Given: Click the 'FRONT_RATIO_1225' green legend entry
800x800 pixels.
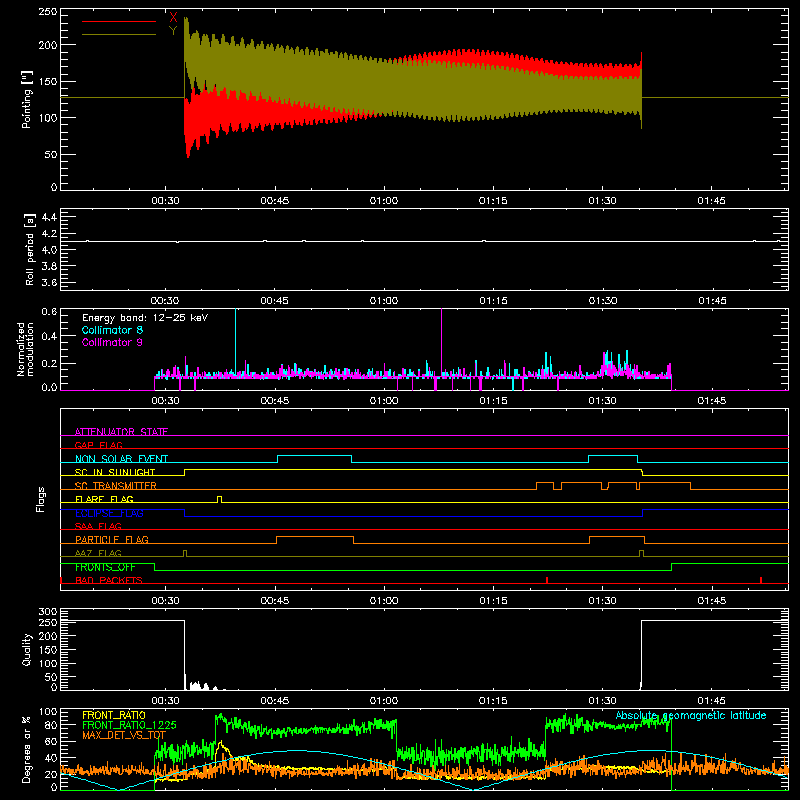Looking at the screenshot, I should [129, 725].
